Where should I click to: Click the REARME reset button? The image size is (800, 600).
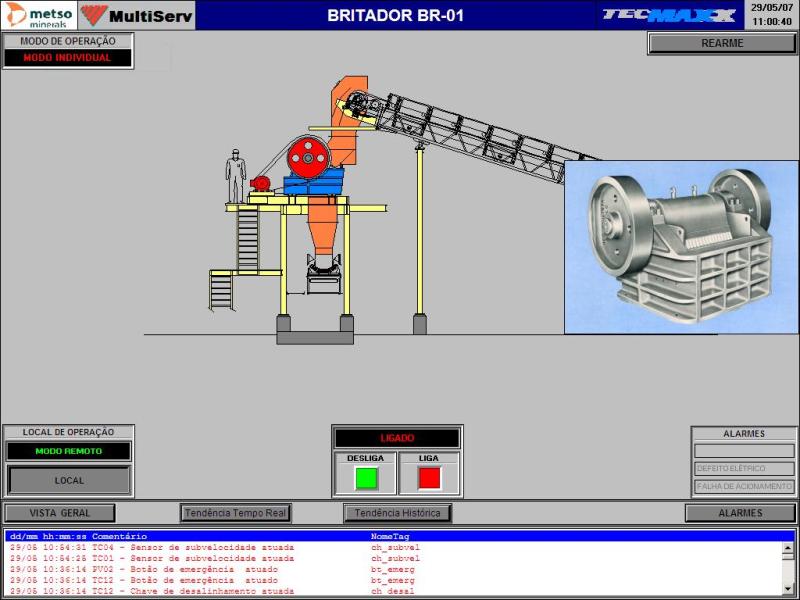point(721,43)
